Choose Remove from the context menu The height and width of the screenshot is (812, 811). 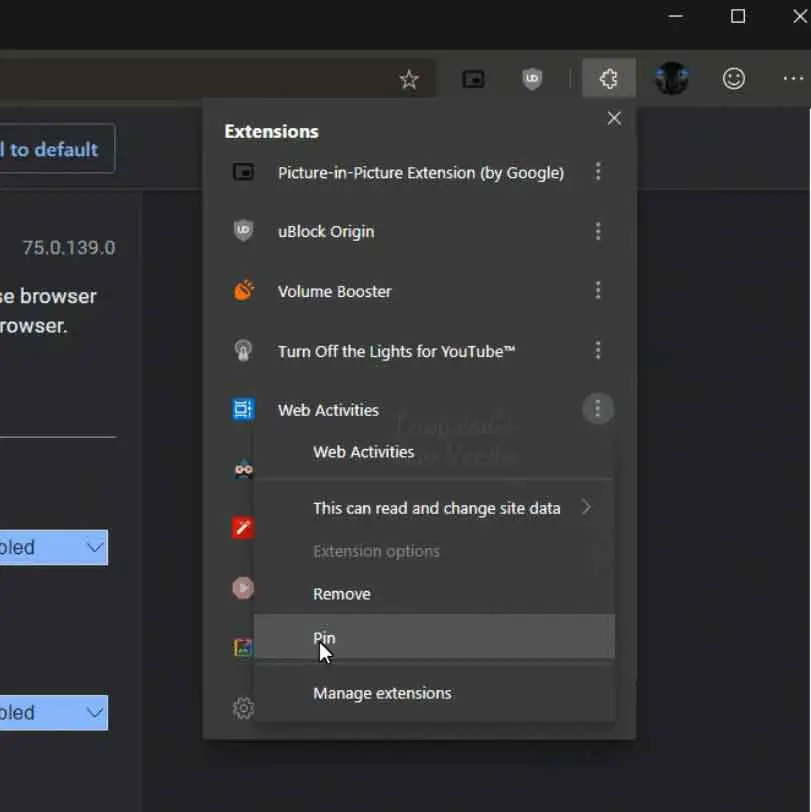(x=434, y=594)
